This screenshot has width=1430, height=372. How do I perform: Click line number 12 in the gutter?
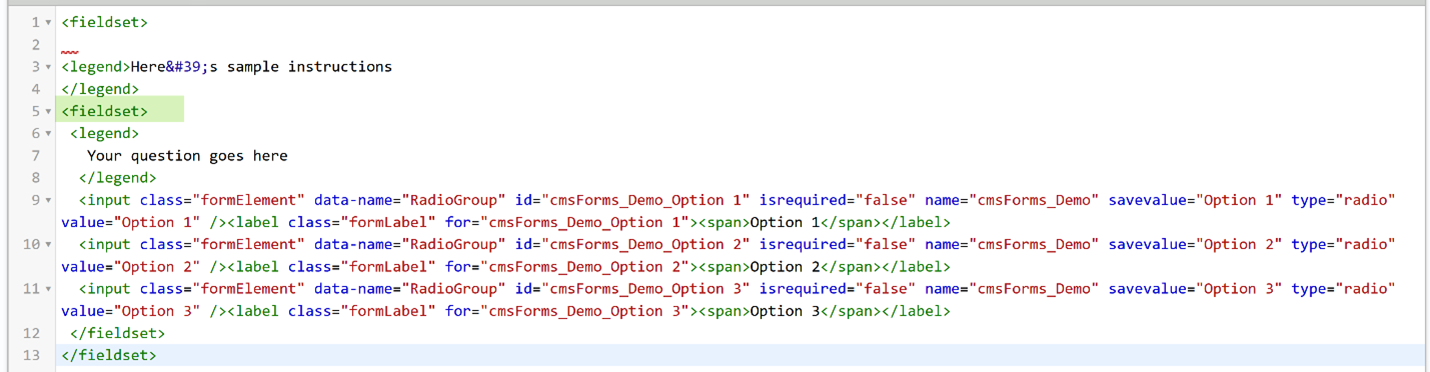point(30,333)
